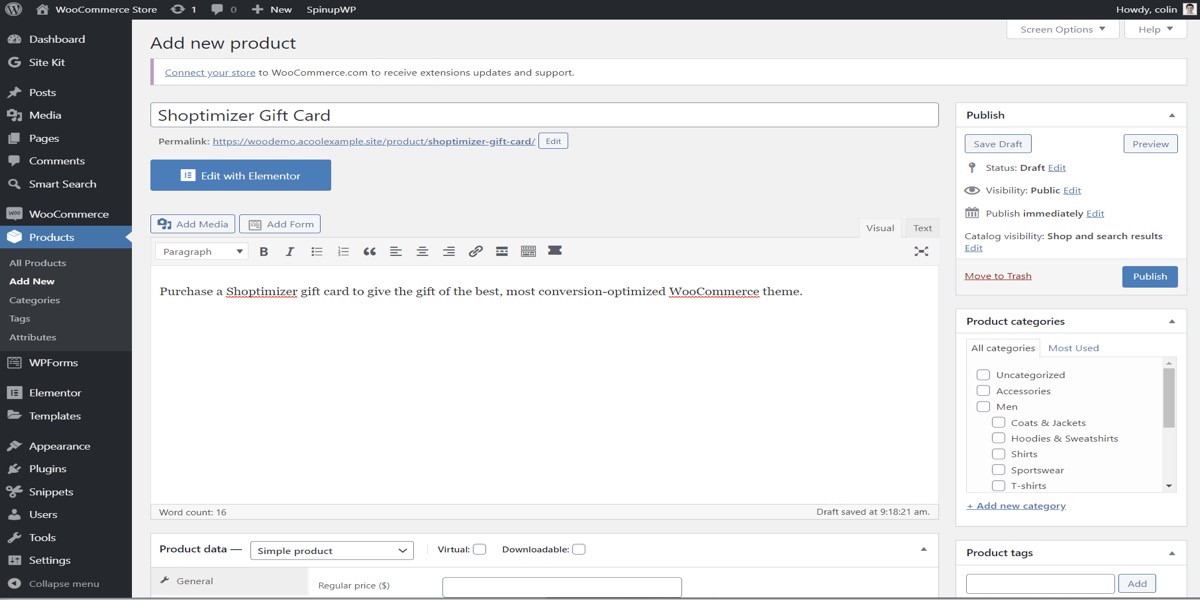Check the Downloadable checkbox
This screenshot has height=600, width=1200.
(x=579, y=549)
